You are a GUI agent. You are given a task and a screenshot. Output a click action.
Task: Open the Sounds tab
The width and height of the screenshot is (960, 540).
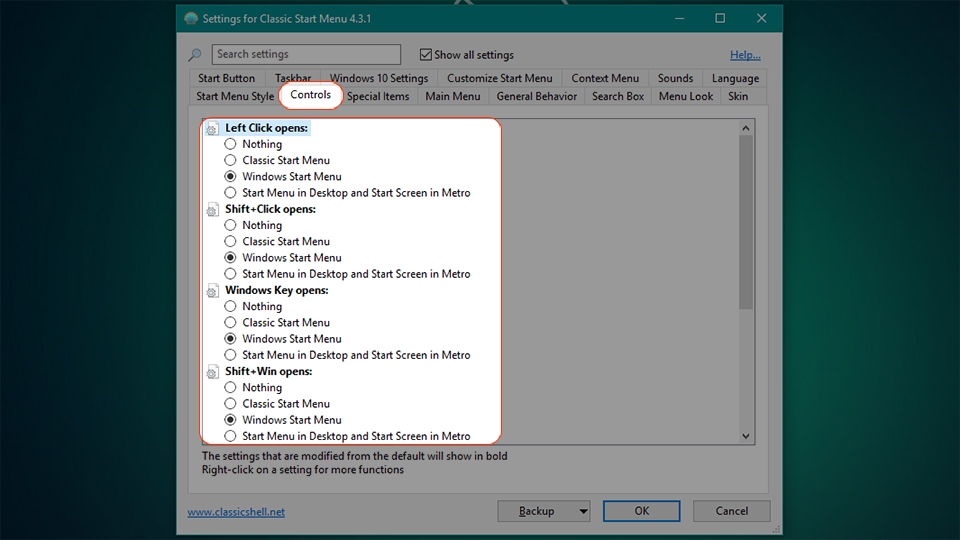pos(675,78)
